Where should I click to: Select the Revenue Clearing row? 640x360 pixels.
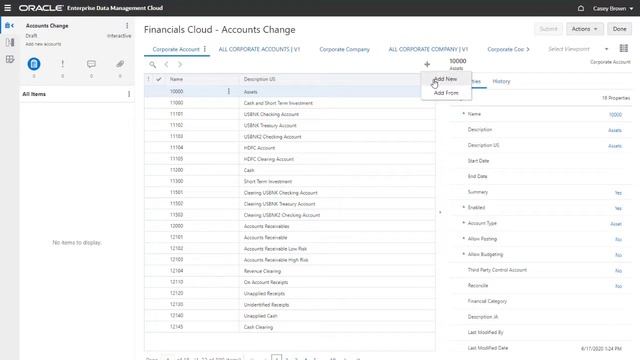(x=290, y=271)
